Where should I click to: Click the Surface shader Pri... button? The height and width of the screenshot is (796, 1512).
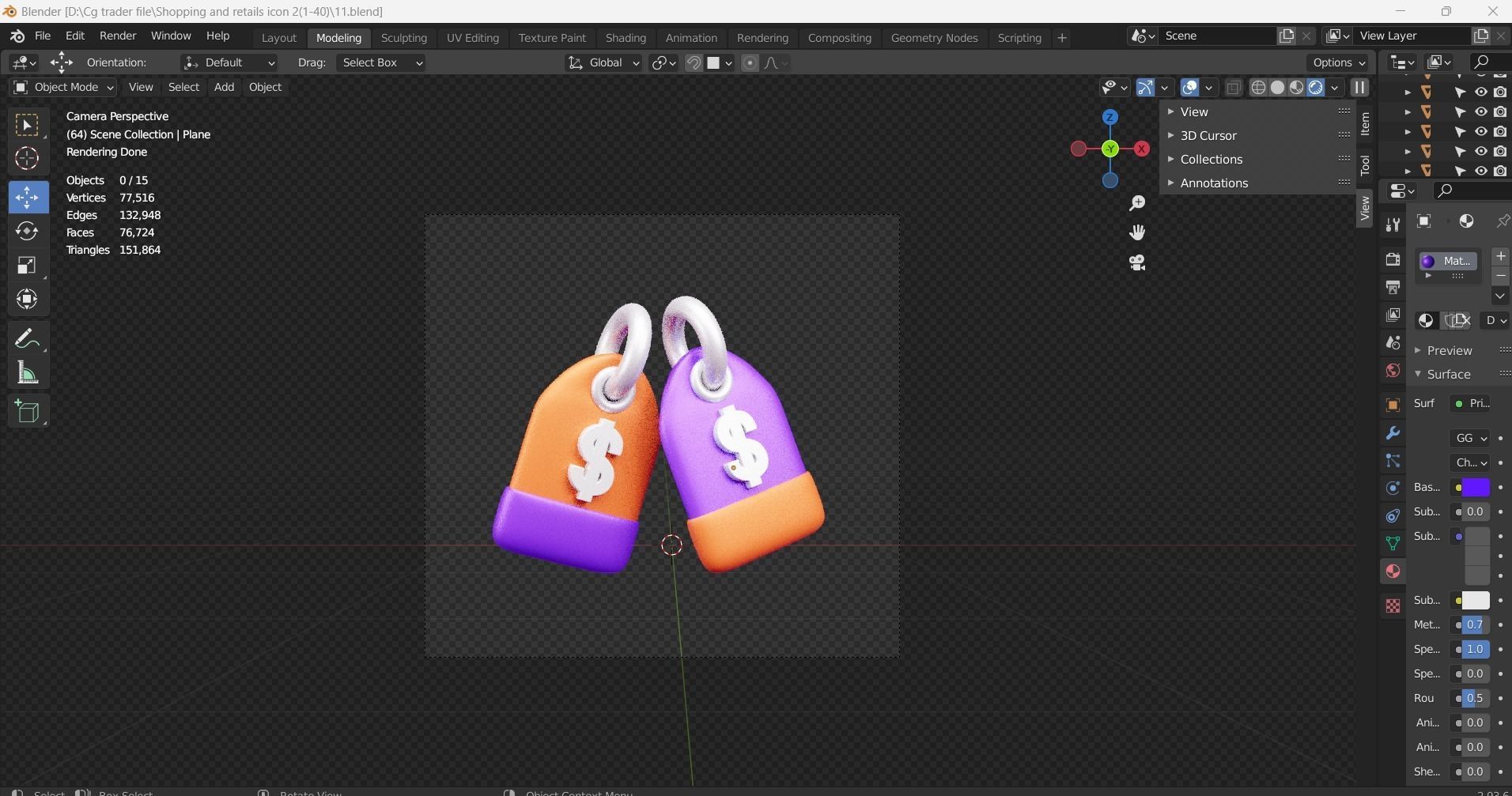(1472, 403)
